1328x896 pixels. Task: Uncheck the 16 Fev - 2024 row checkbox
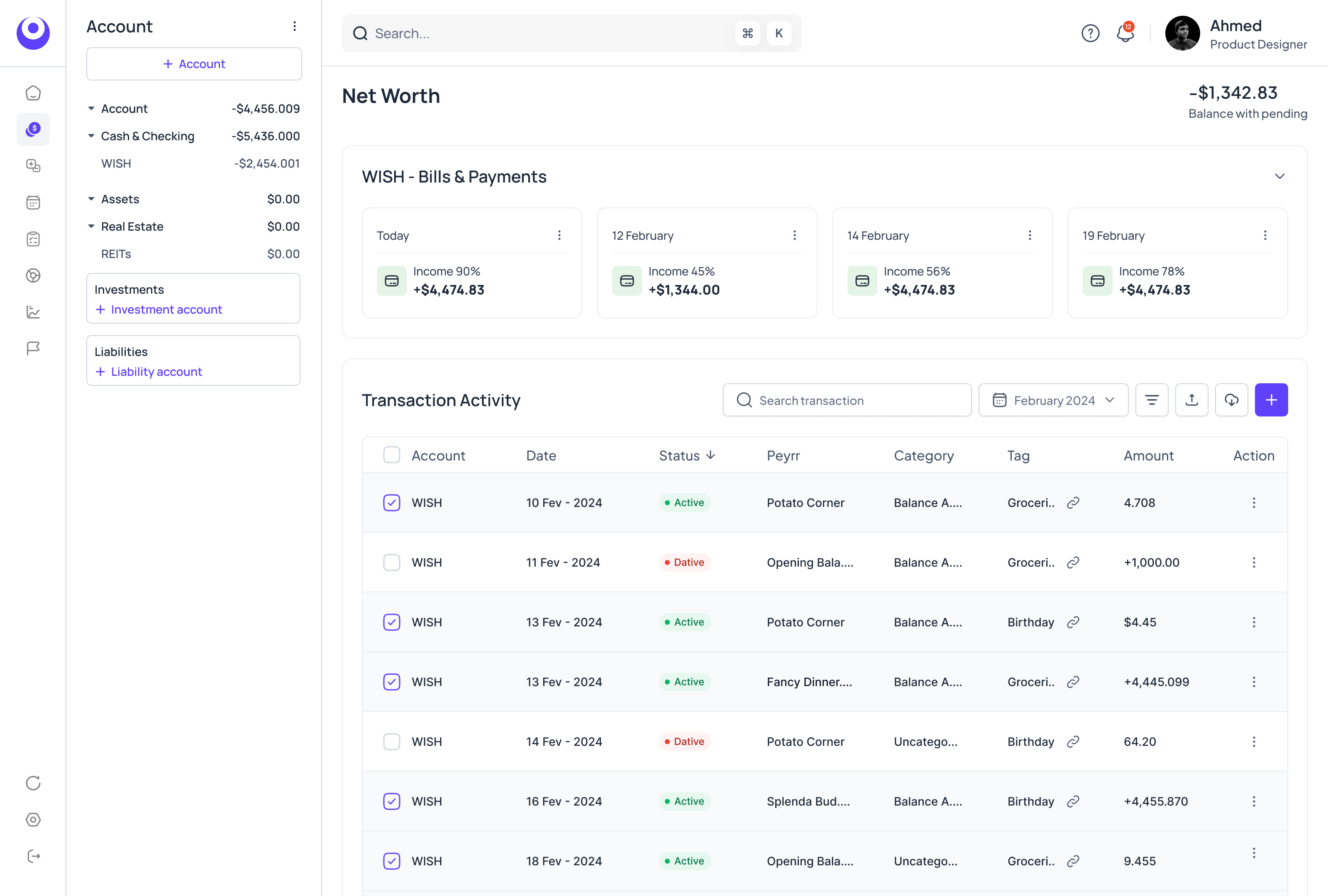click(391, 801)
